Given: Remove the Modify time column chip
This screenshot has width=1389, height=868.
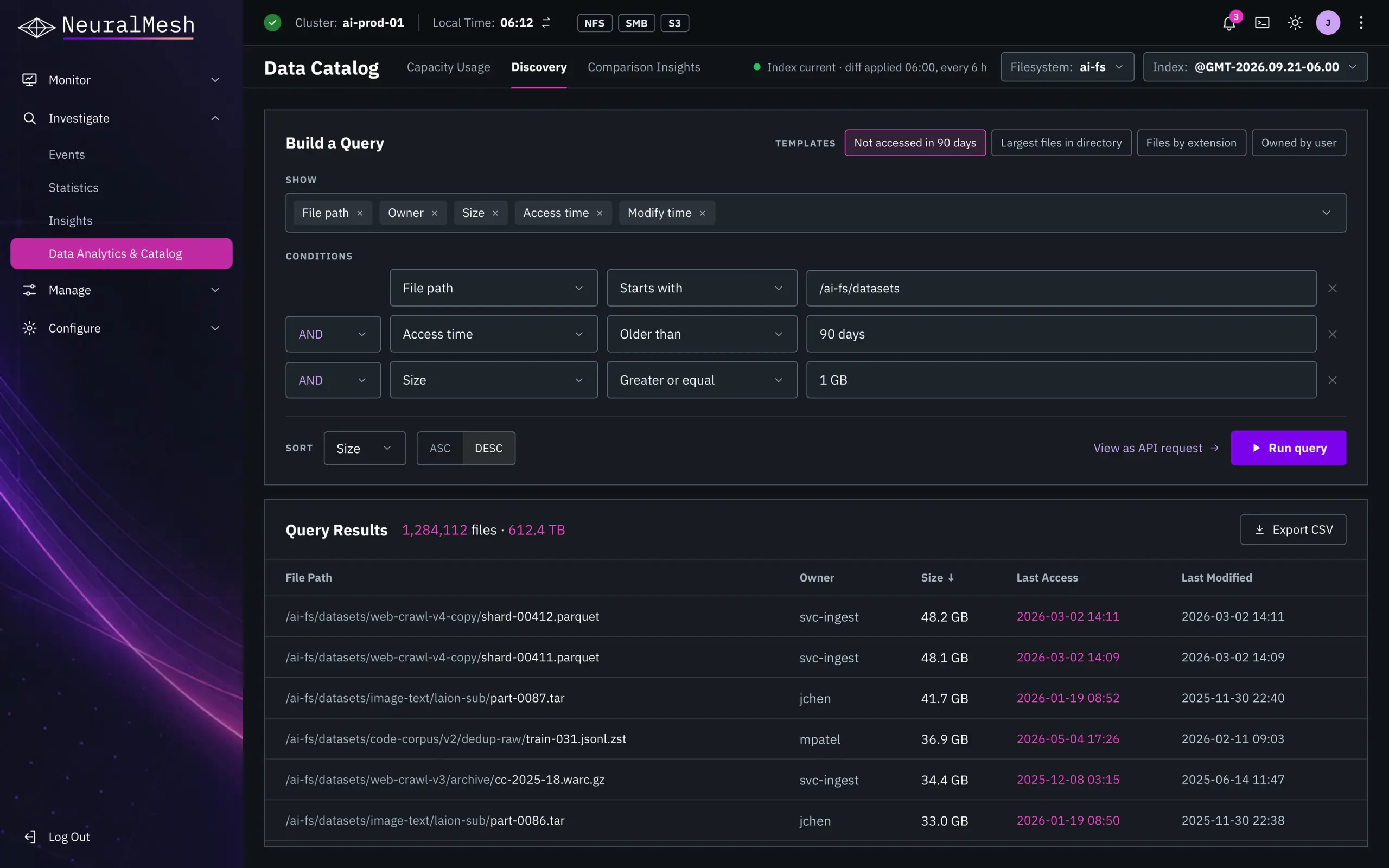Looking at the screenshot, I should [x=703, y=214].
